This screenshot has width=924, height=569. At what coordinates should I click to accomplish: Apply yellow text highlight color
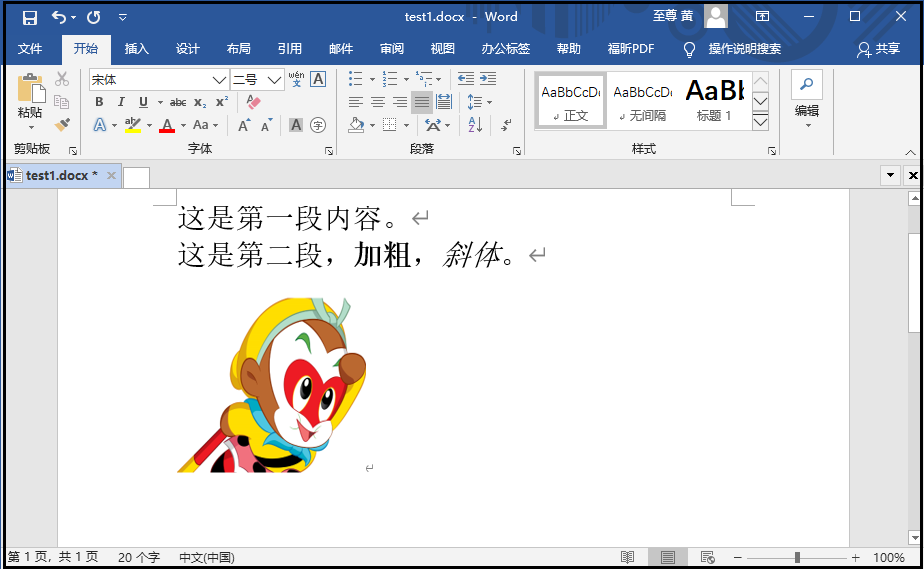133,125
